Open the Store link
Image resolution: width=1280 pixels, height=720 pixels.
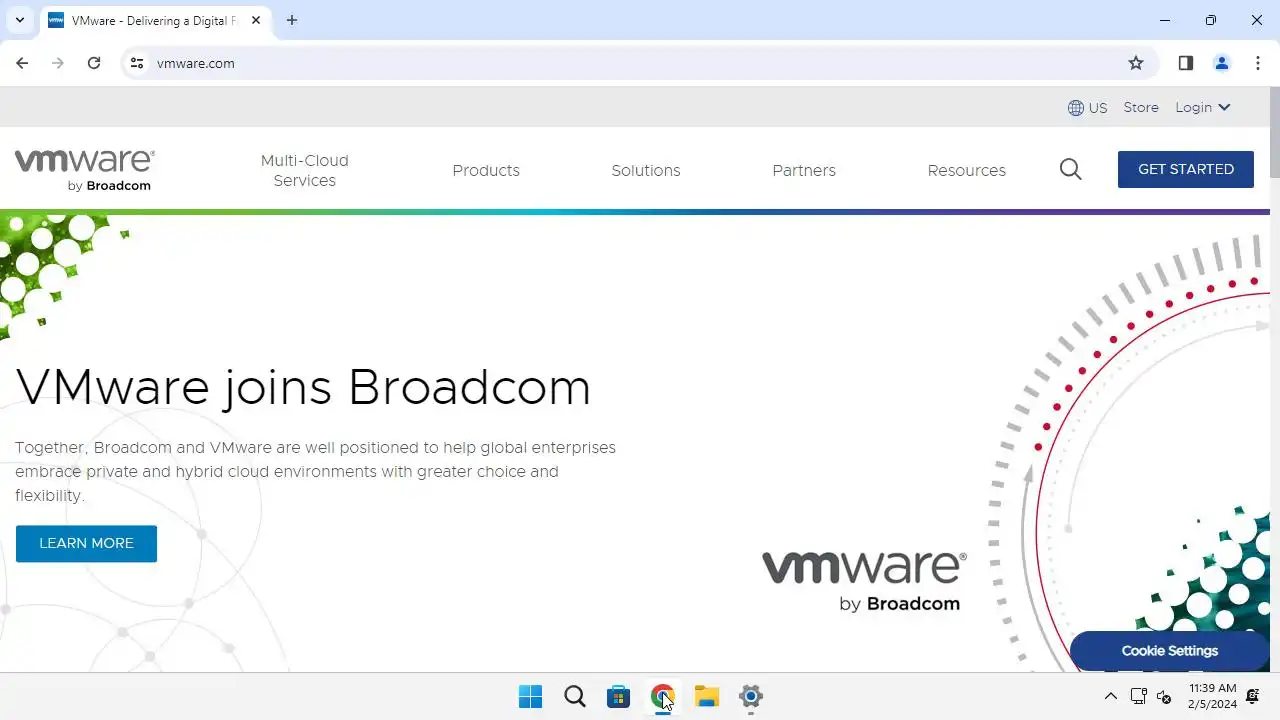click(x=1141, y=108)
